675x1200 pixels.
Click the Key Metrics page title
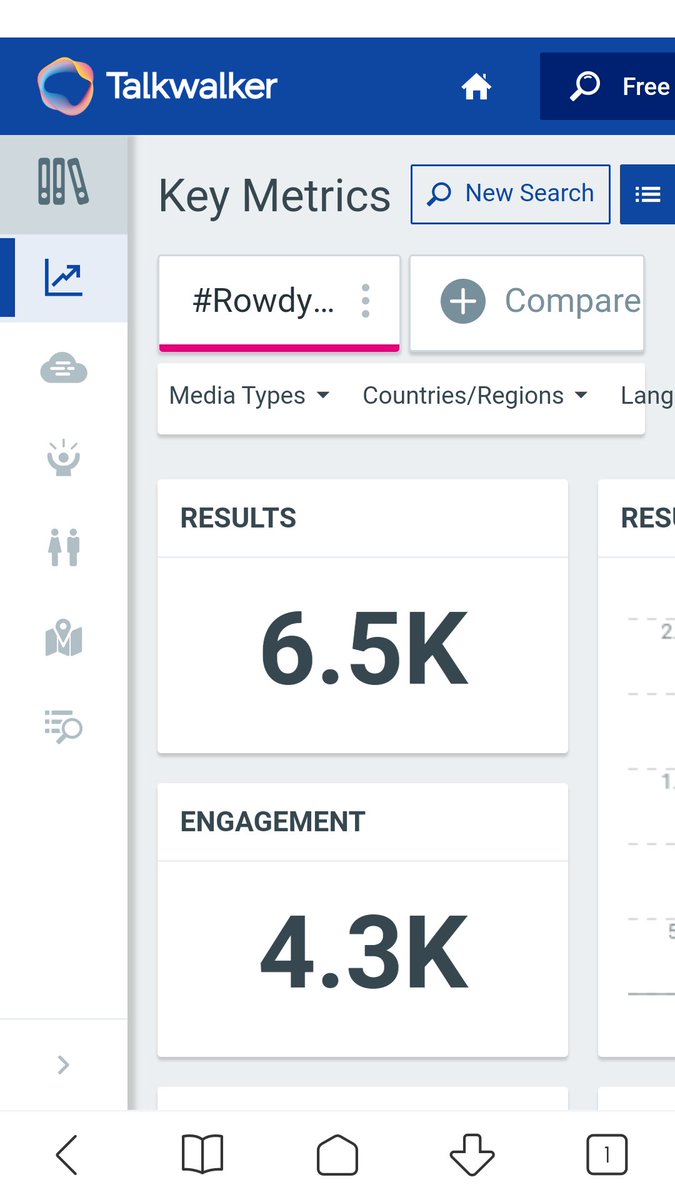pyautogui.click(x=275, y=196)
